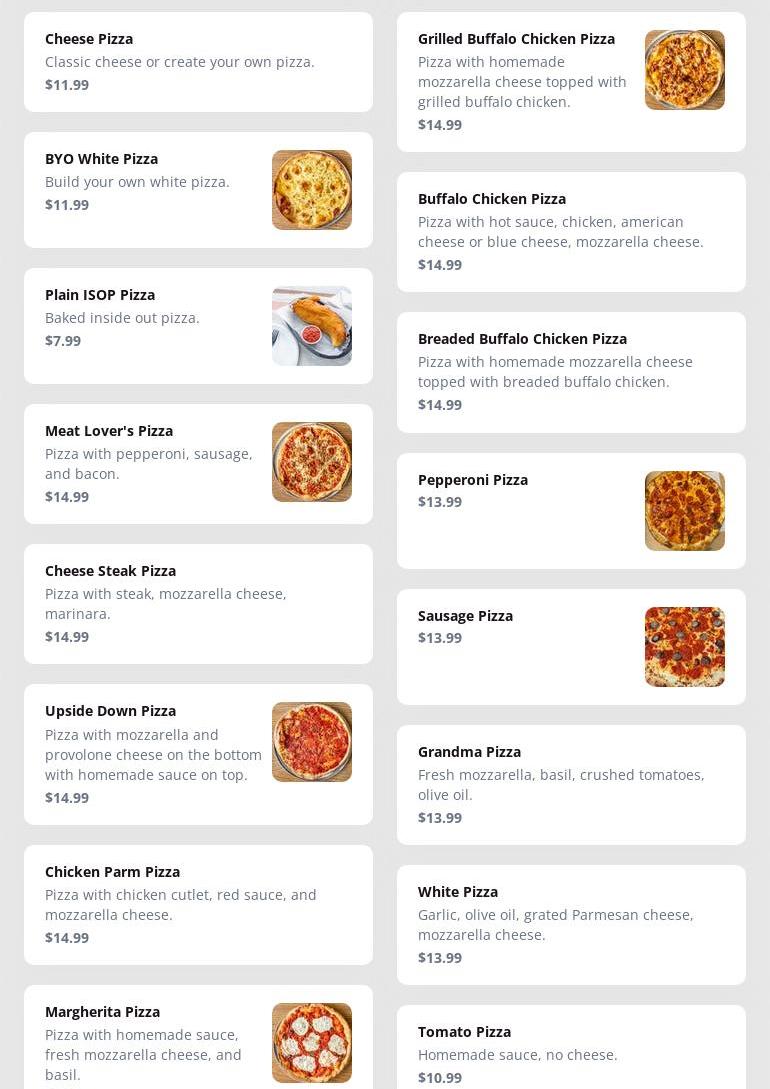Click the Grandma Pizza heading
770x1089 pixels.
(469, 752)
